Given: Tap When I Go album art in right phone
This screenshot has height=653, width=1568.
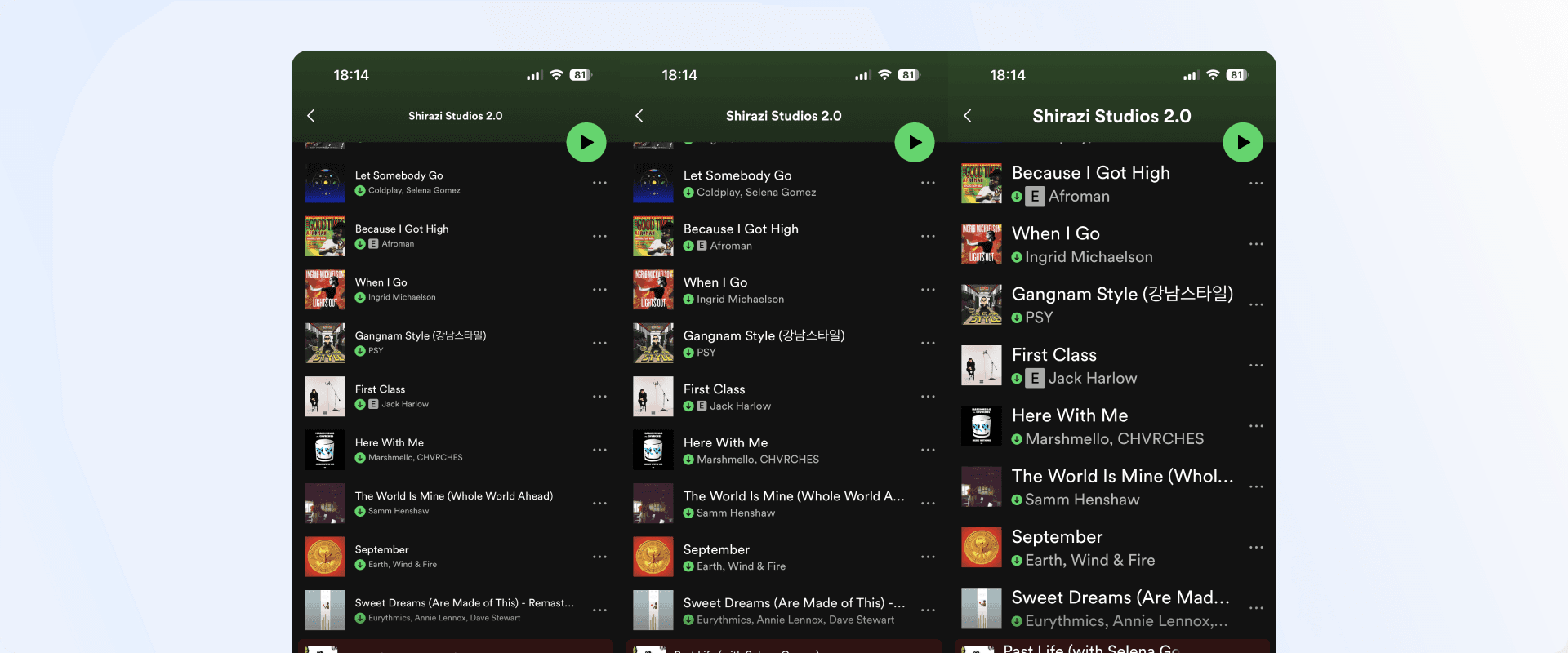Looking at the screenshot, I should click(x=982, y=244).
